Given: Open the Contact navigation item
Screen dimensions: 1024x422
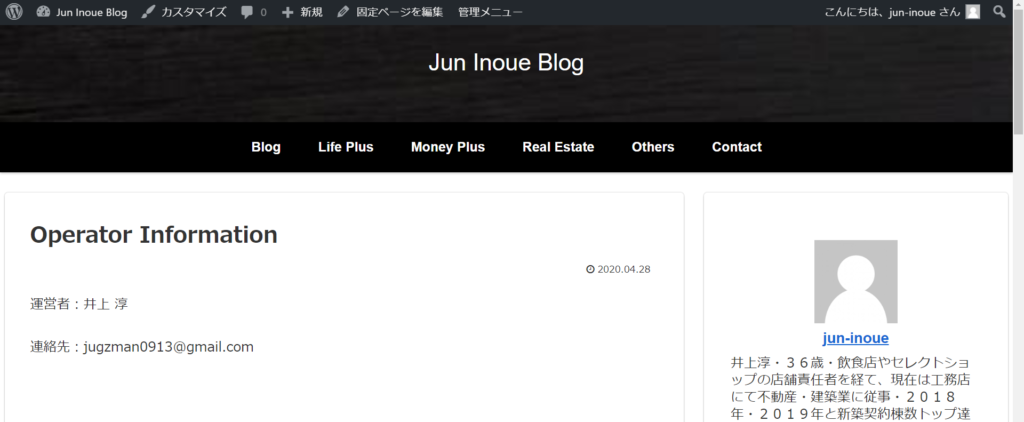Looking at the screenshot, I should click(737, 147).
